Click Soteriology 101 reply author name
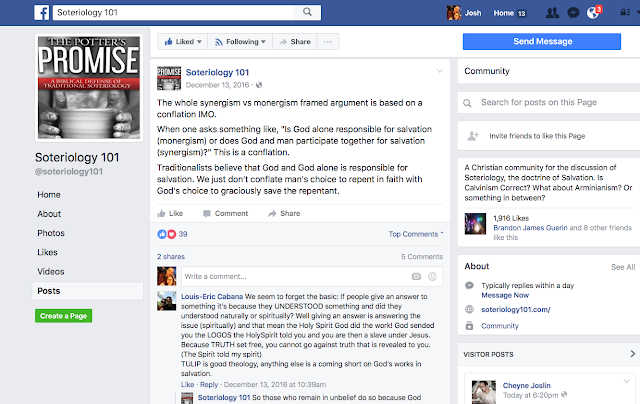This screenshot has width=640, height=404. pos(224,397)
